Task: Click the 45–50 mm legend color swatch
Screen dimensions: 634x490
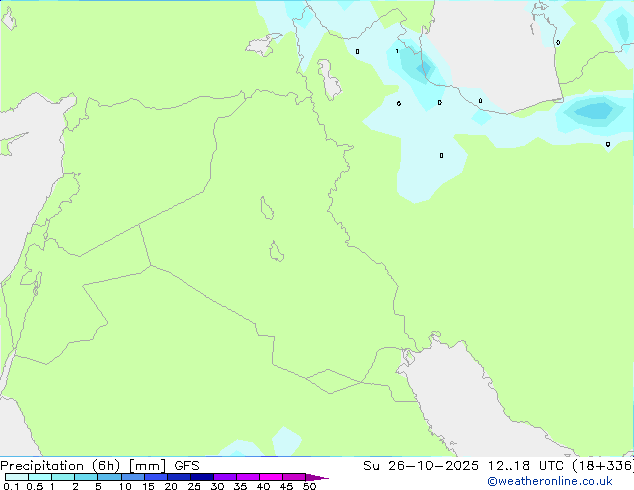Action: point(294,477)
